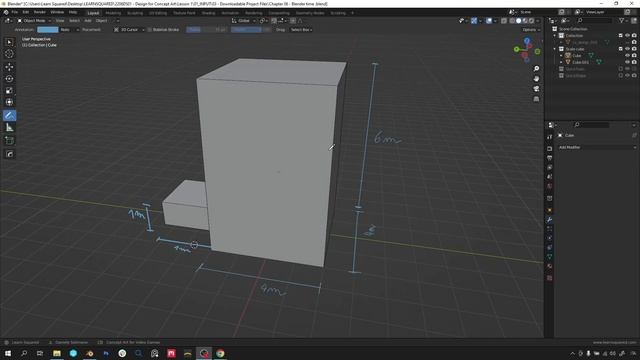Select the Annotate pencil tool
Viewport: 640px width, 360px height.
(9, 116)
